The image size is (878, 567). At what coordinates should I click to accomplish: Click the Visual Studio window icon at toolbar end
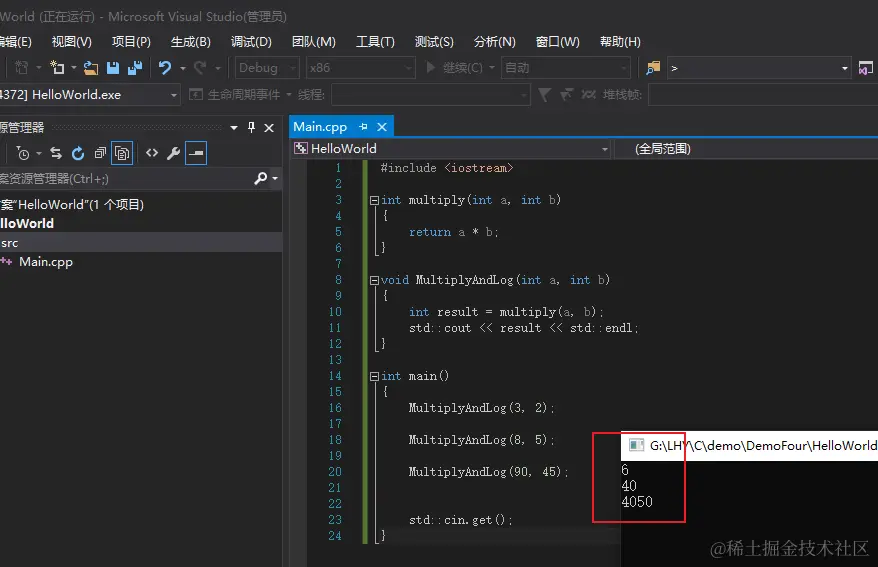pos(866,68)
